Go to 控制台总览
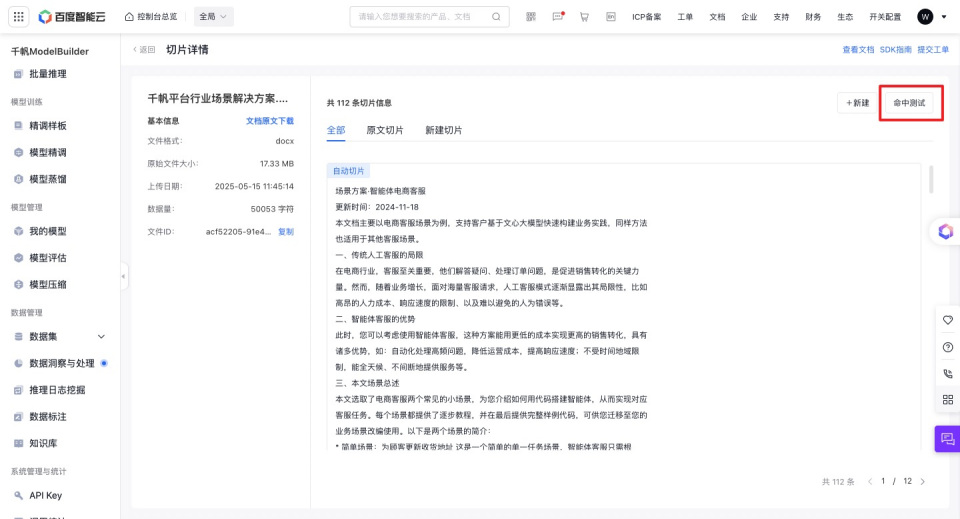 tap(151, 17)
